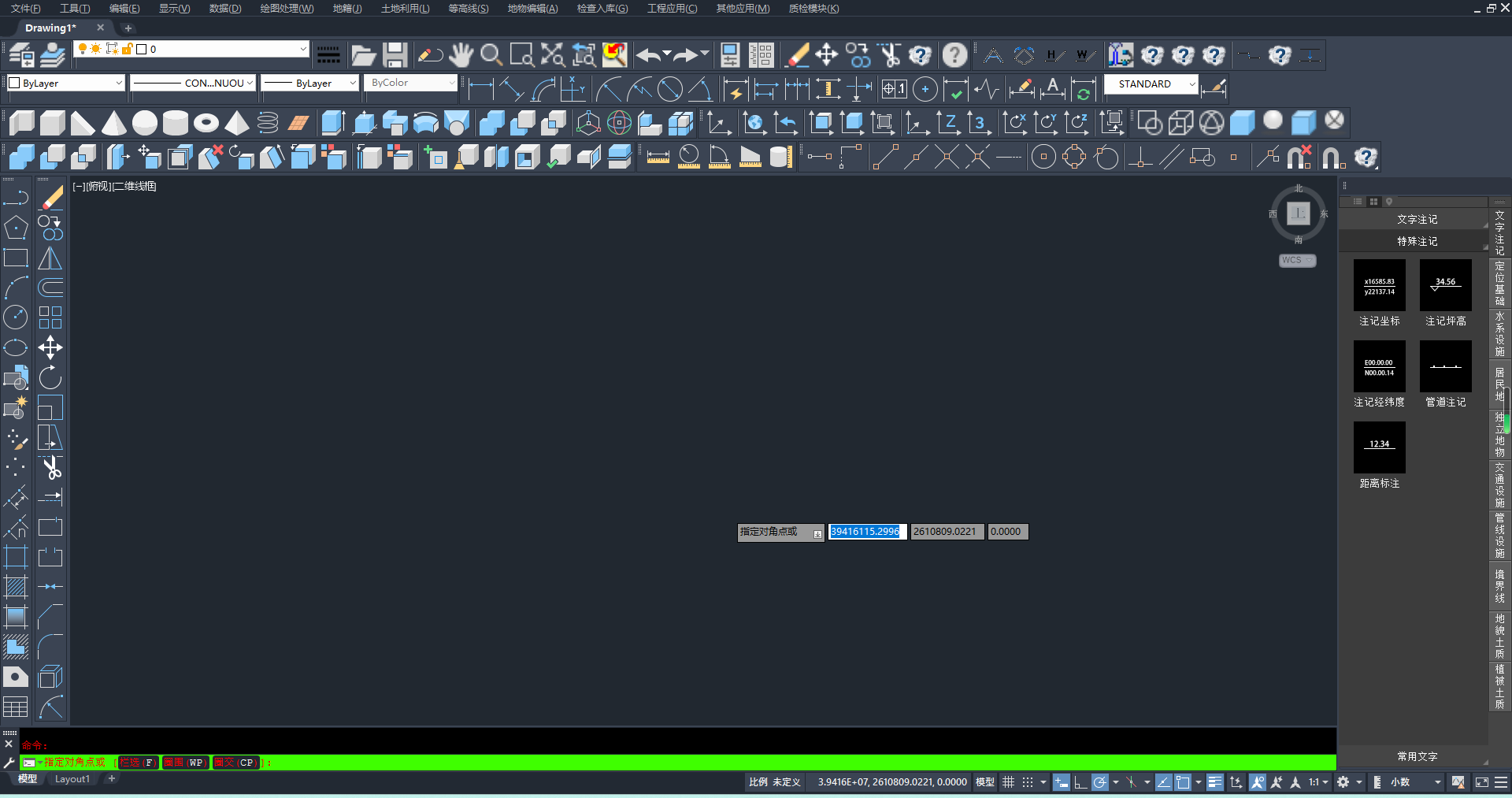Select the Polygon draw tool
Screen dimensions: 1512x798
(x=16, y=228)
